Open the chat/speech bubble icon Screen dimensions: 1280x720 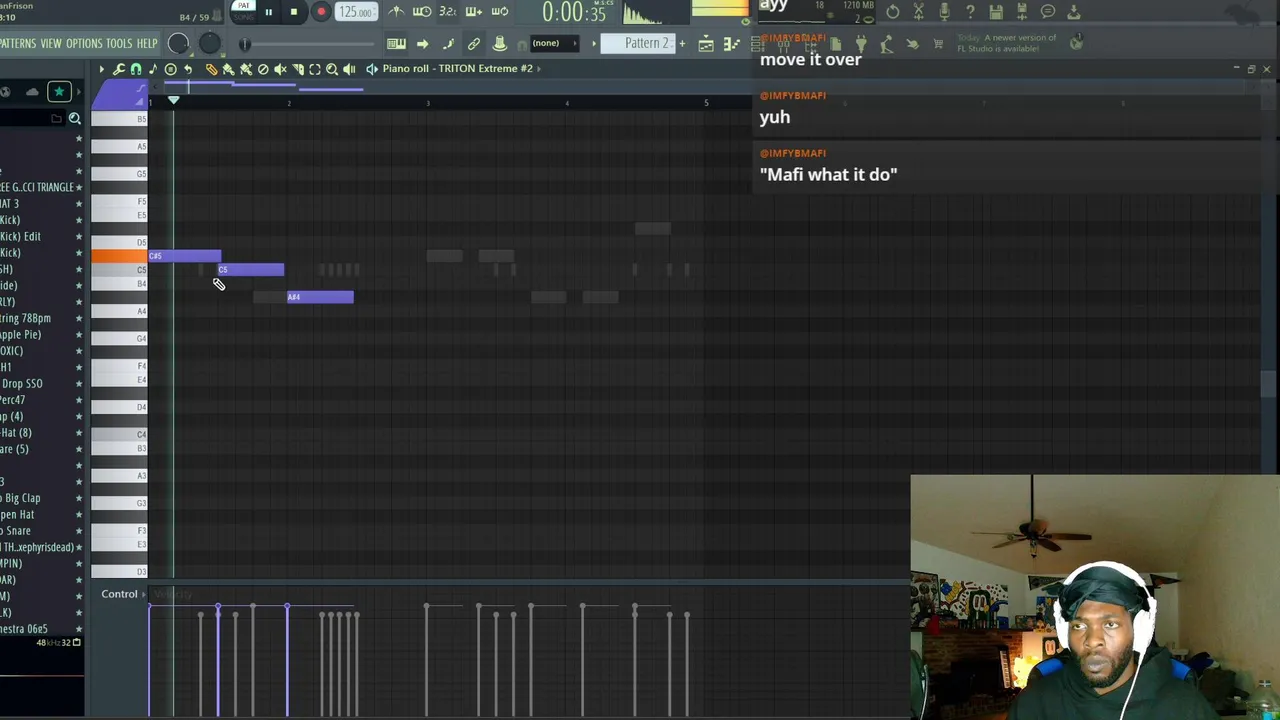tap(1048, 12)
